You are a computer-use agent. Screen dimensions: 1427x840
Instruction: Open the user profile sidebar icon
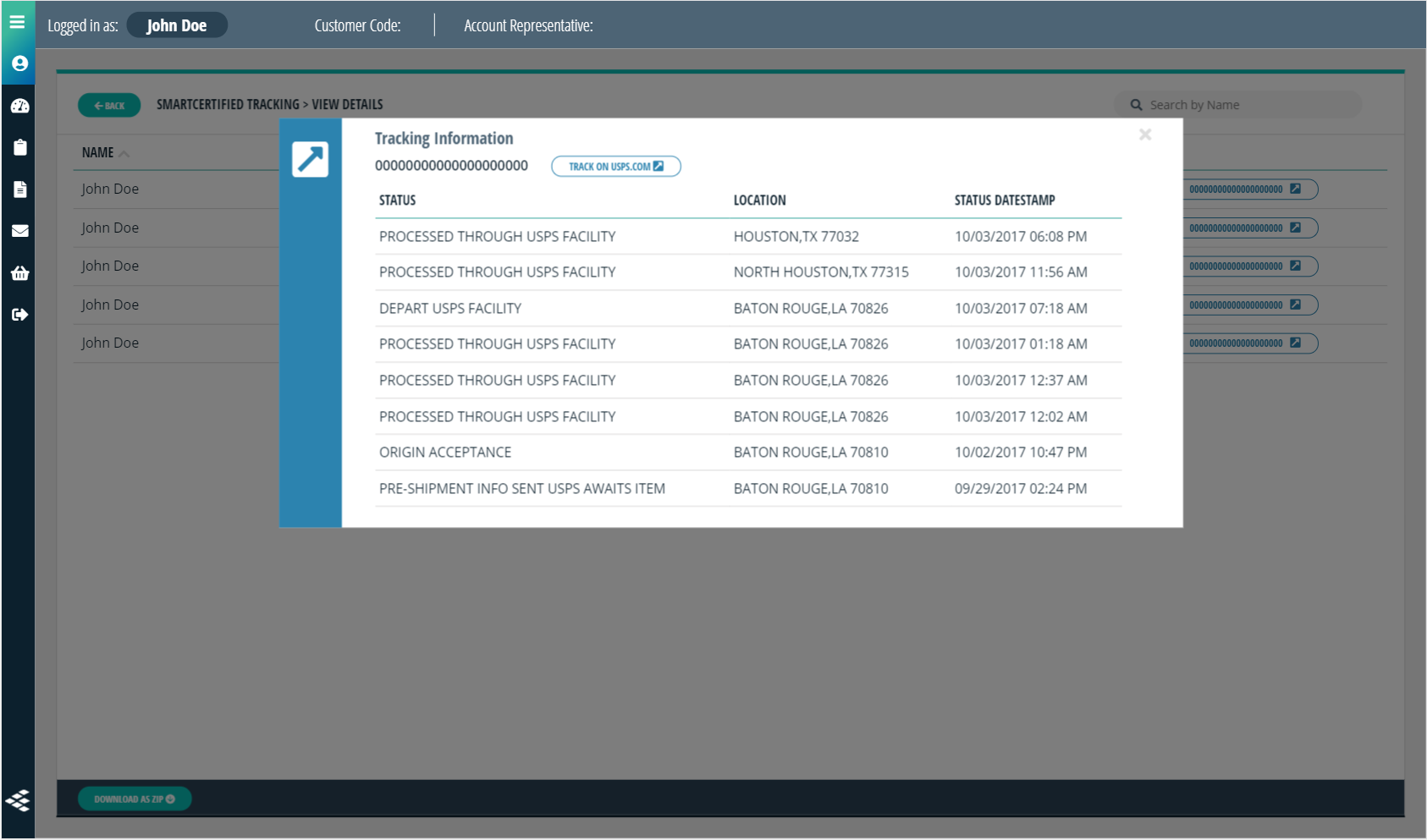point(20,63)
